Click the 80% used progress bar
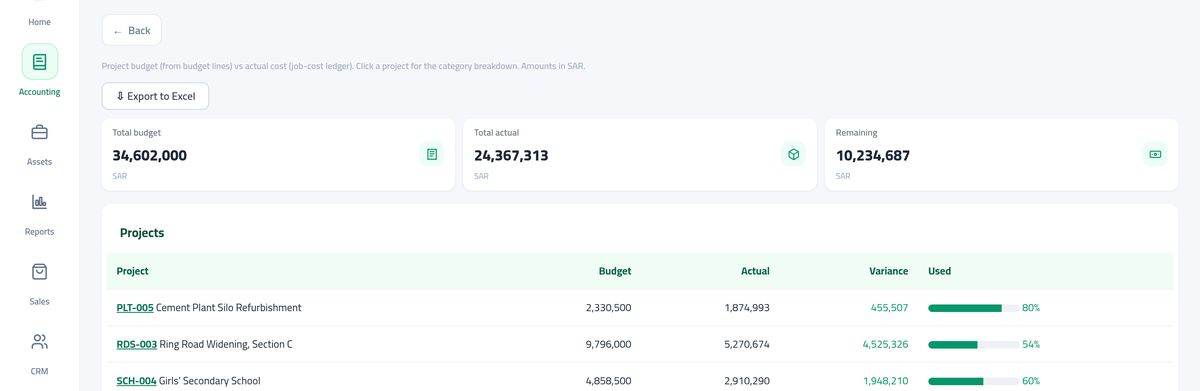1200x391 pixels. 973,308
